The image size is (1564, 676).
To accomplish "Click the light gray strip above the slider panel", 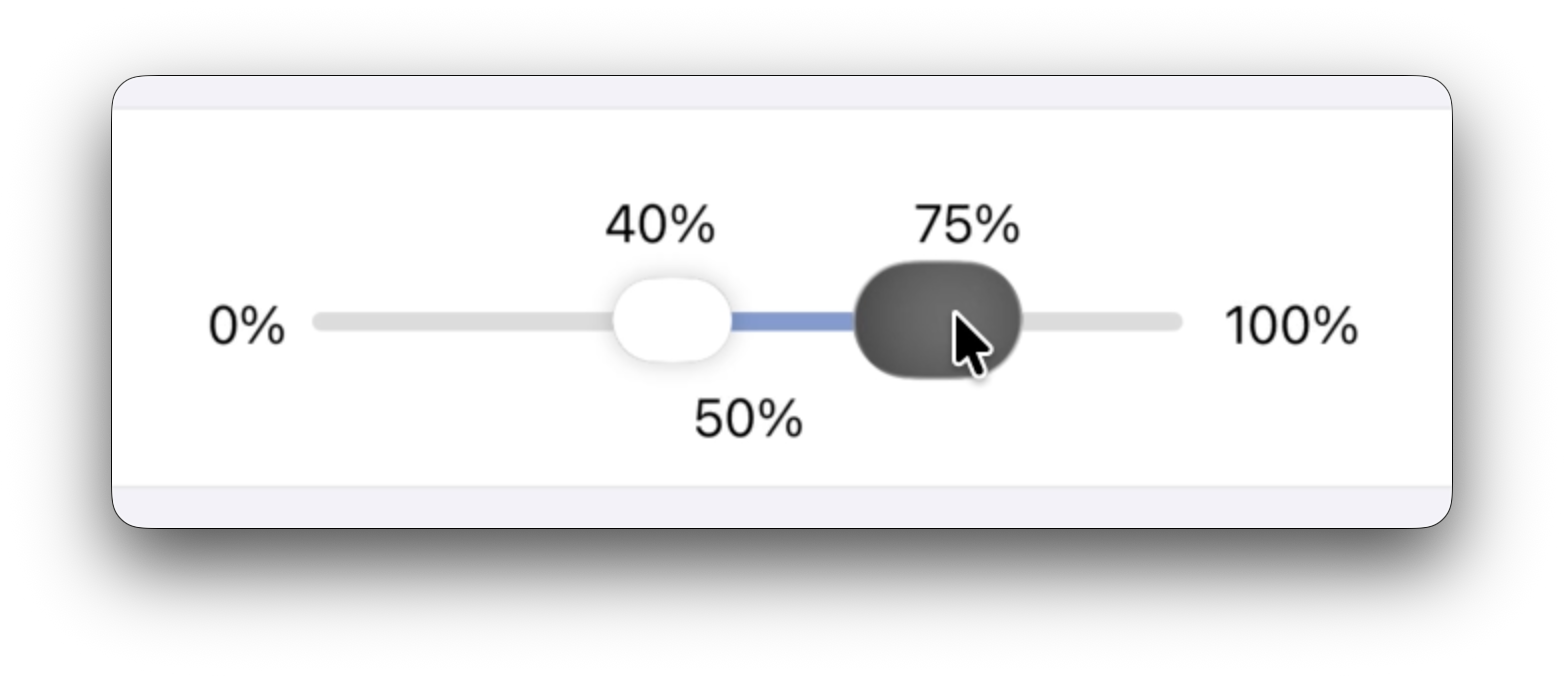I will pyautogui.click(x=780, y=92).
